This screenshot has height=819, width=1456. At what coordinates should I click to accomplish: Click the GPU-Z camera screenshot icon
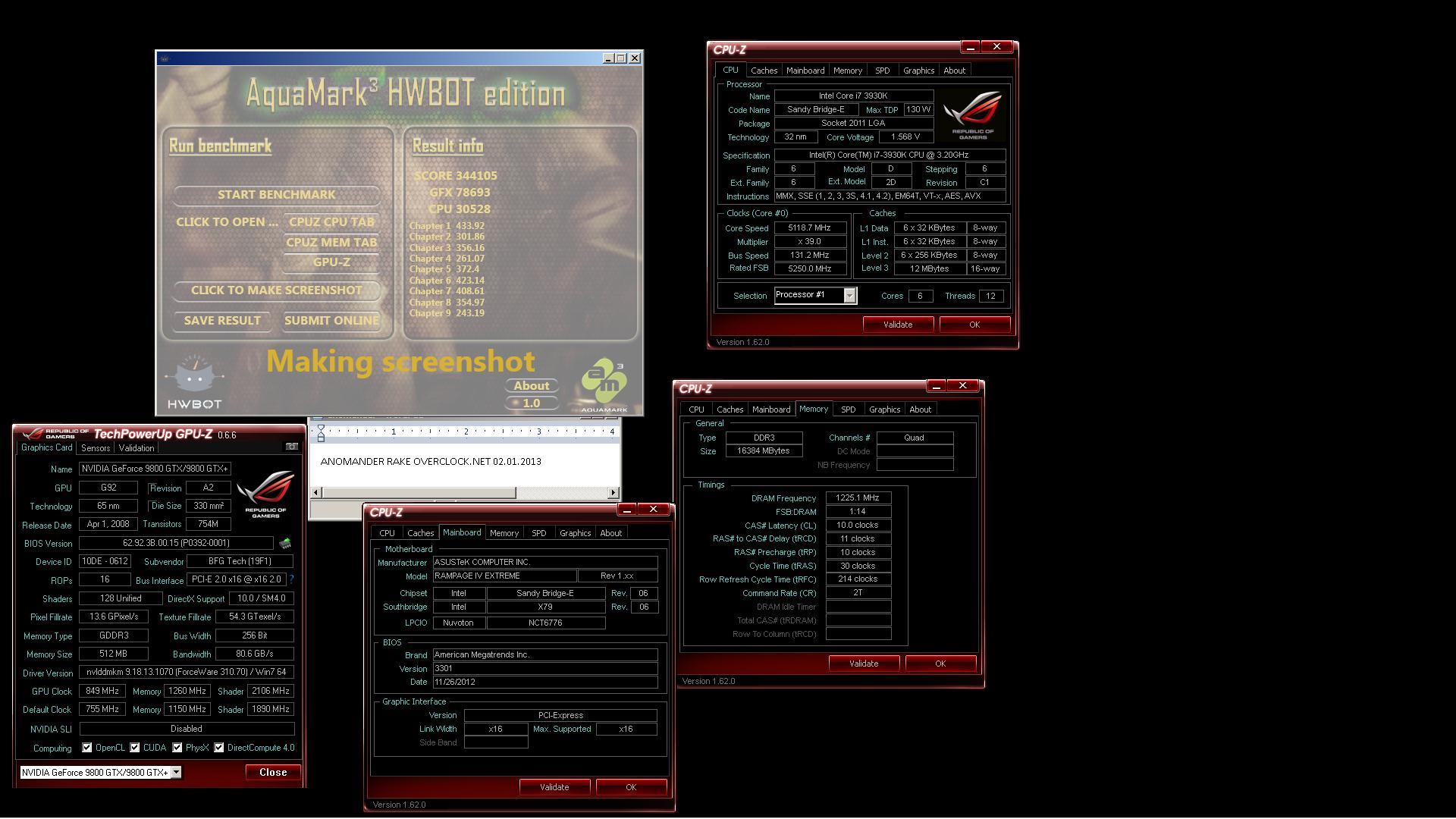click(291, 447)
